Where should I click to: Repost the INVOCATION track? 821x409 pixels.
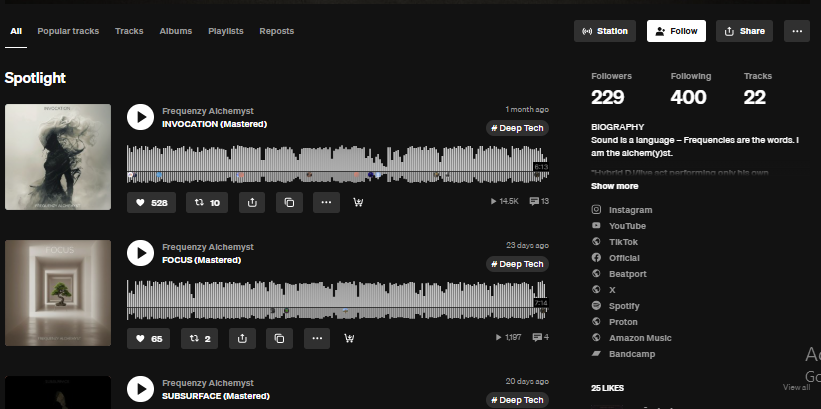(x=207, y=202)
